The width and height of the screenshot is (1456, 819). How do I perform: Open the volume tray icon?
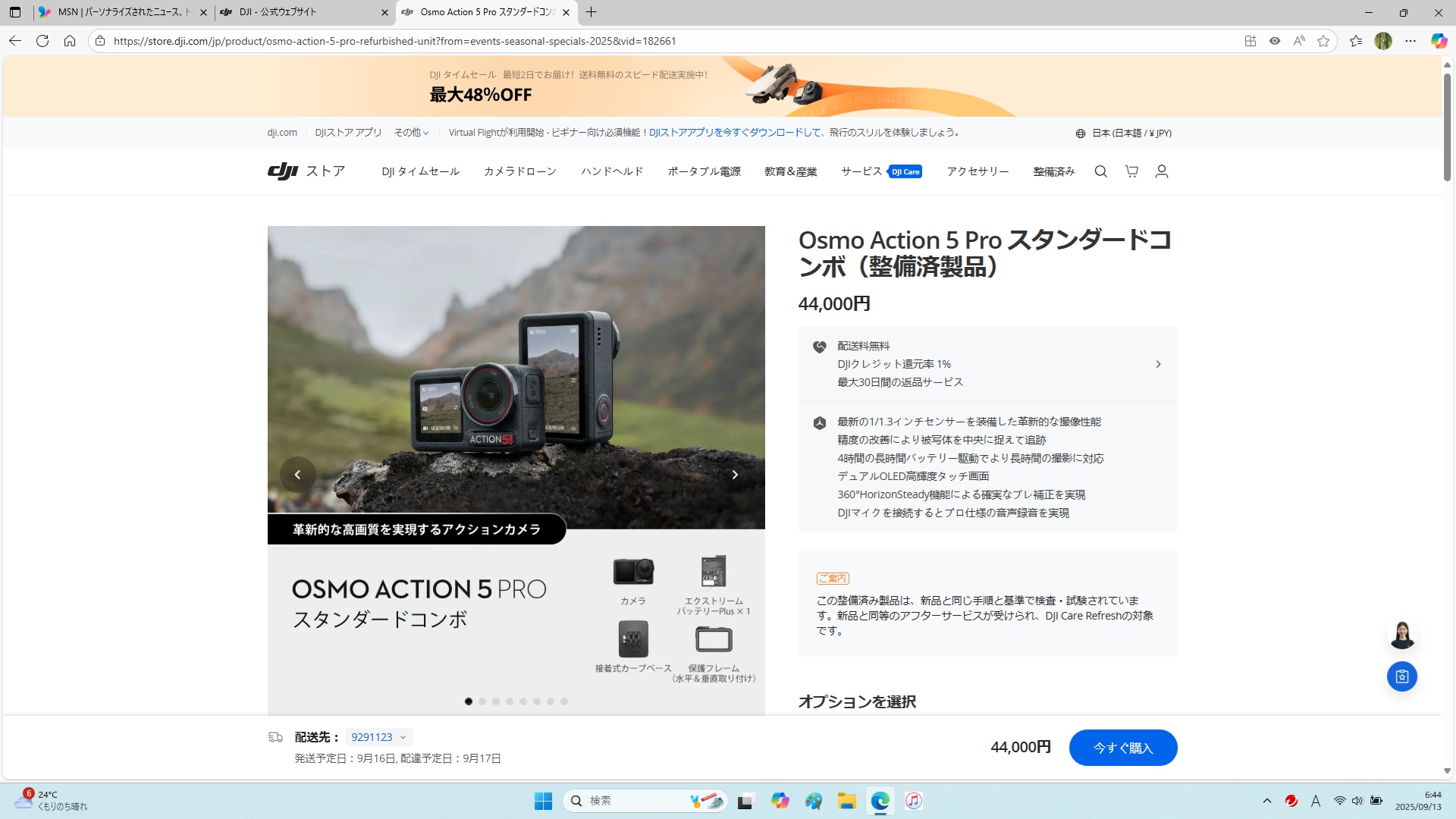pos(1357,801)
